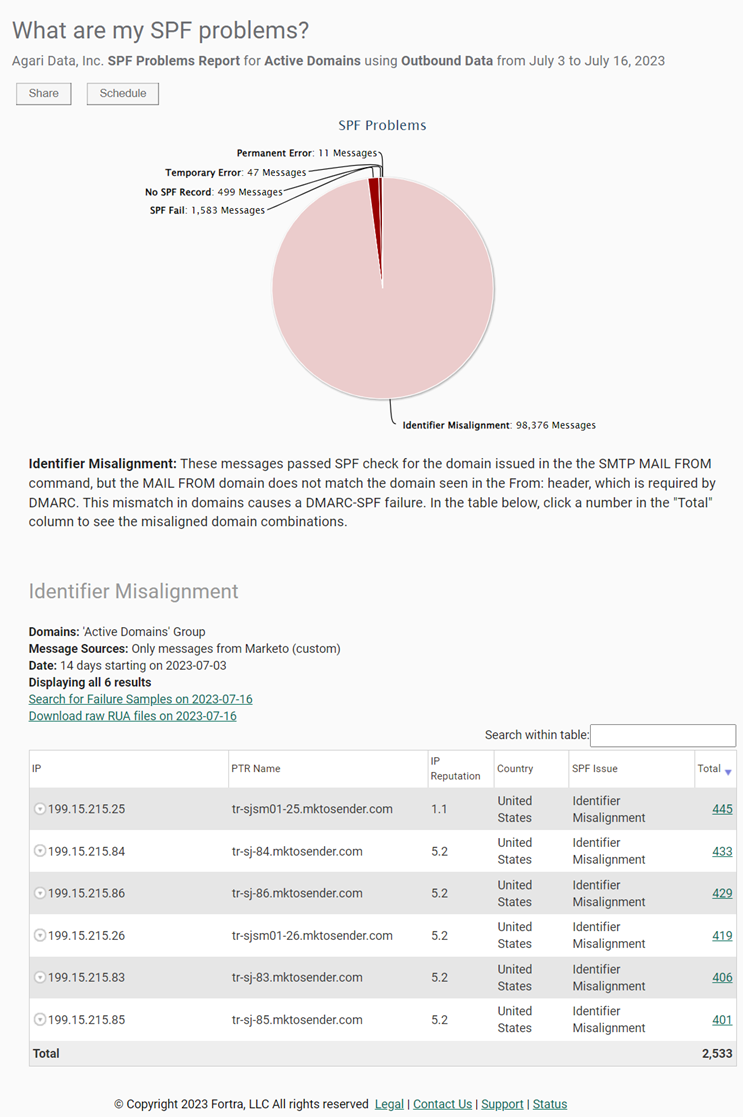Open total 429 misaligned messages

point(722,893)
